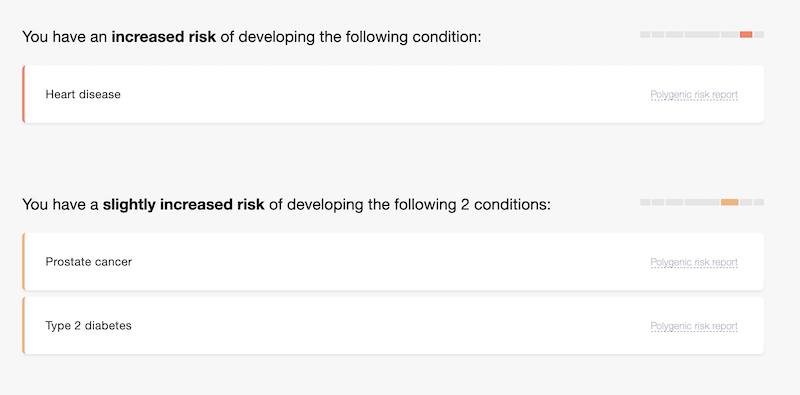Viewport: 800px width, 395px height.
Task: Click longest gray segment of slightly increased scale
Action: 702,202
